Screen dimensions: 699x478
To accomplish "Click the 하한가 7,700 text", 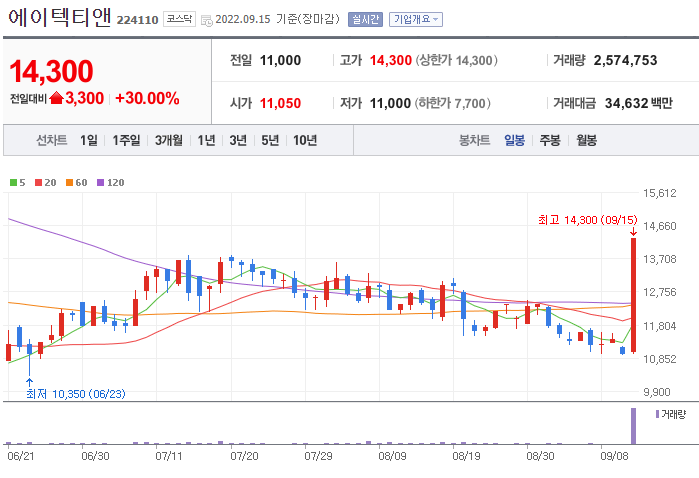I will coord(453,103).
